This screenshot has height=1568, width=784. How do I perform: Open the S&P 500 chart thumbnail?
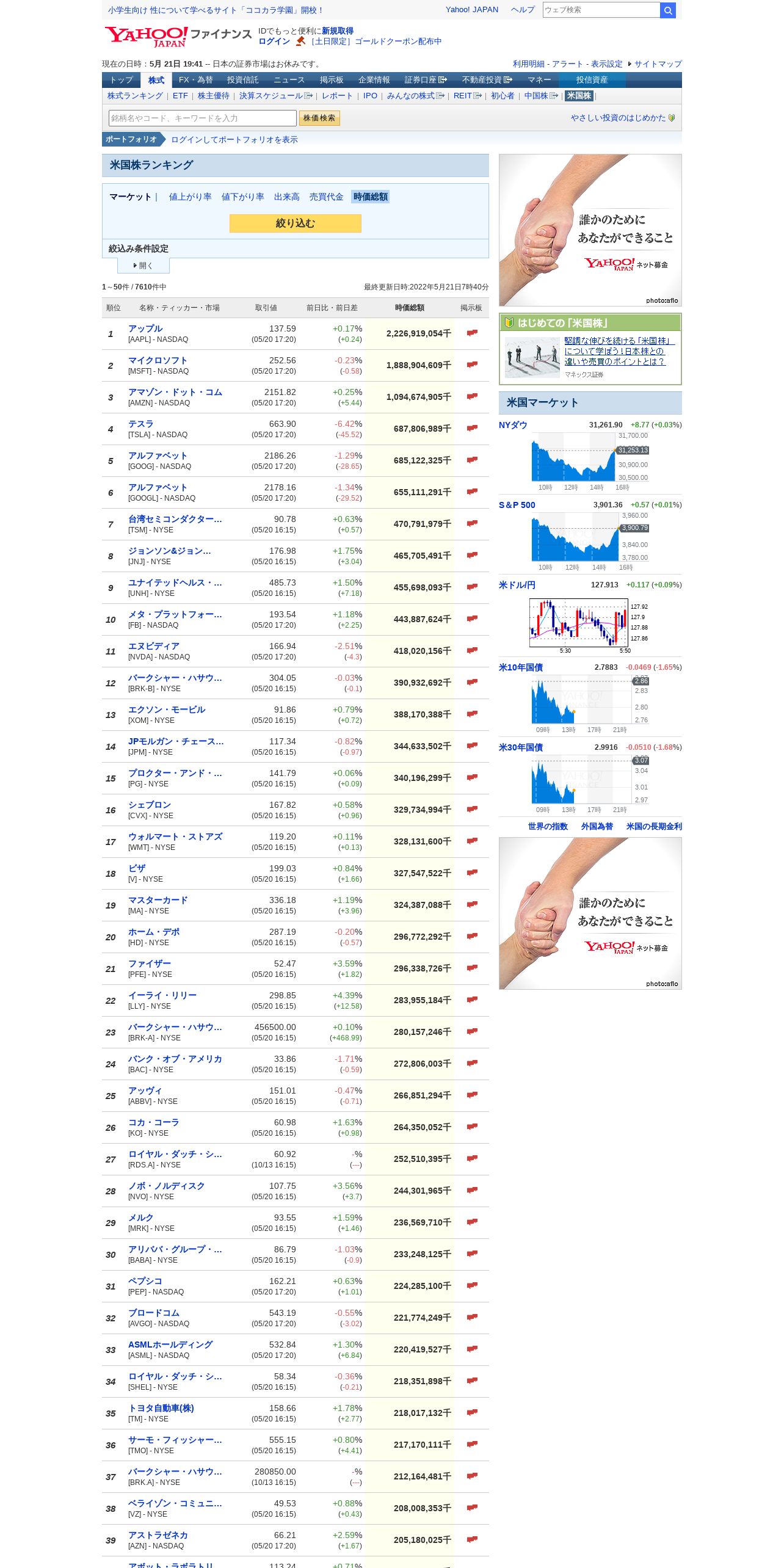point(590,542)
